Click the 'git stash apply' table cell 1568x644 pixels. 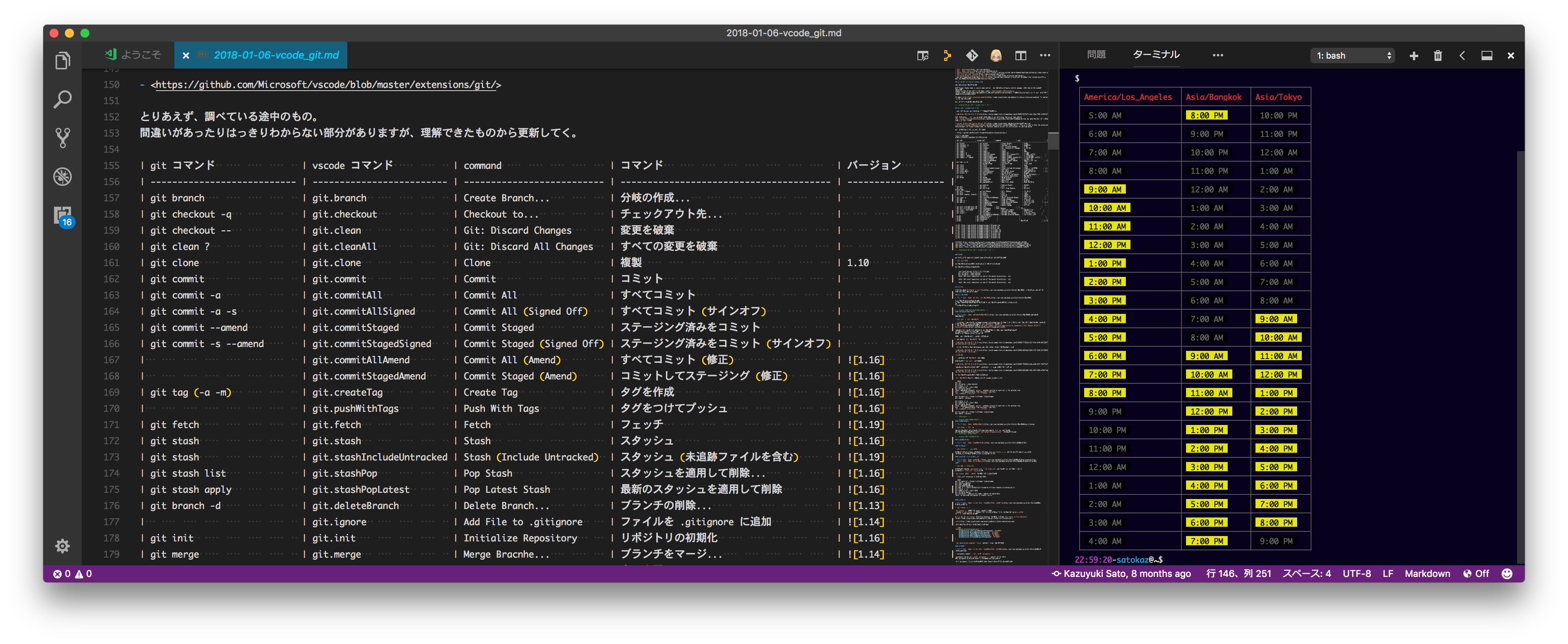point(191,489)
